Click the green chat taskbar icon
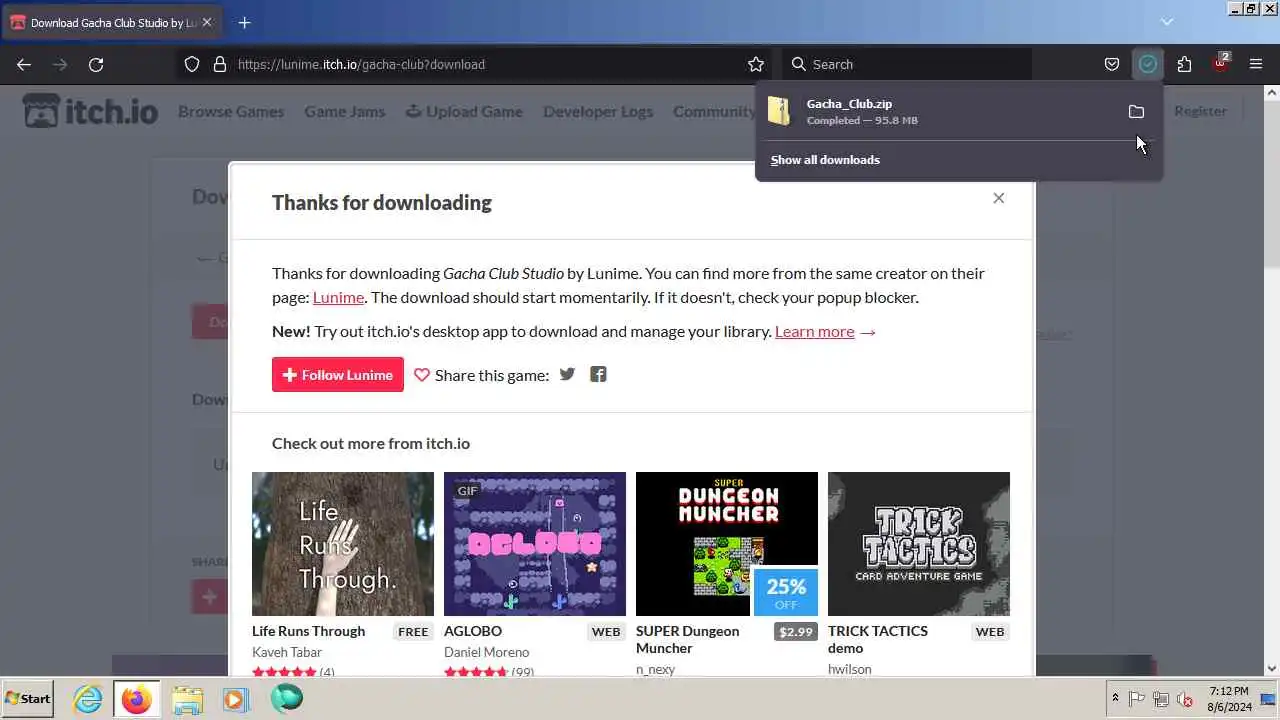This screenshot has height=720, width=1280. [286, 698]
